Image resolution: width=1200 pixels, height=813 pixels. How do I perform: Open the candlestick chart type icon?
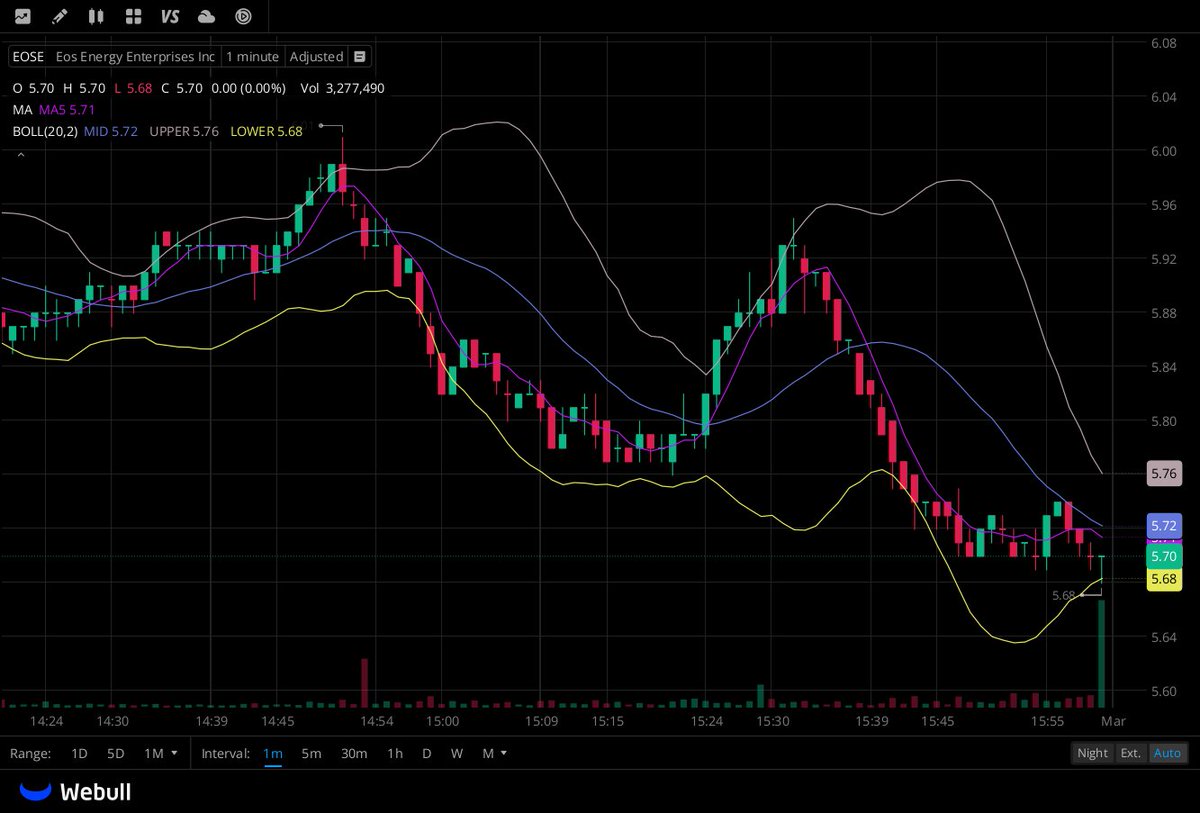[x=96, y=16]
